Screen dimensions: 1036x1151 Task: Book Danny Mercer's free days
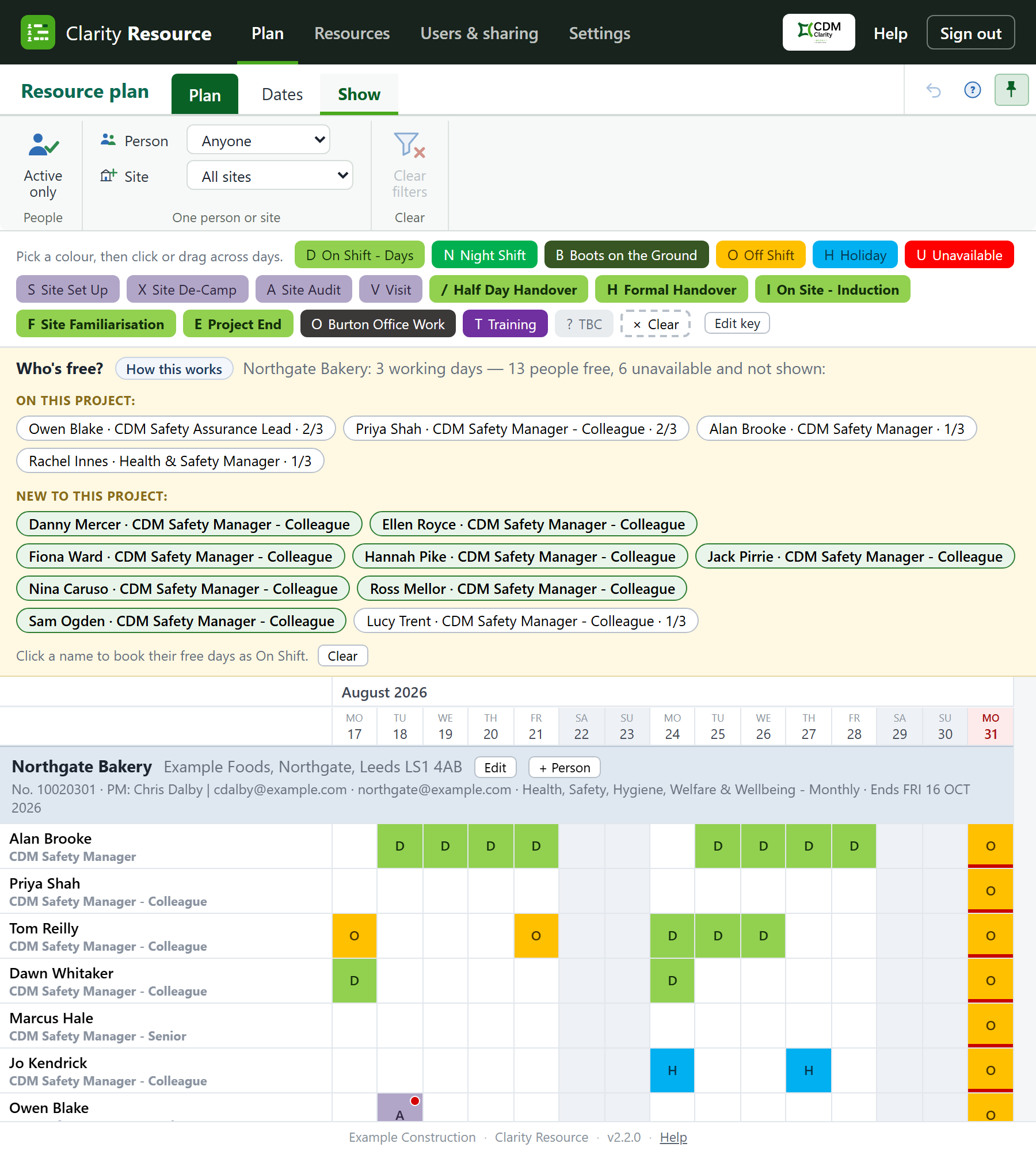[189, 524]
